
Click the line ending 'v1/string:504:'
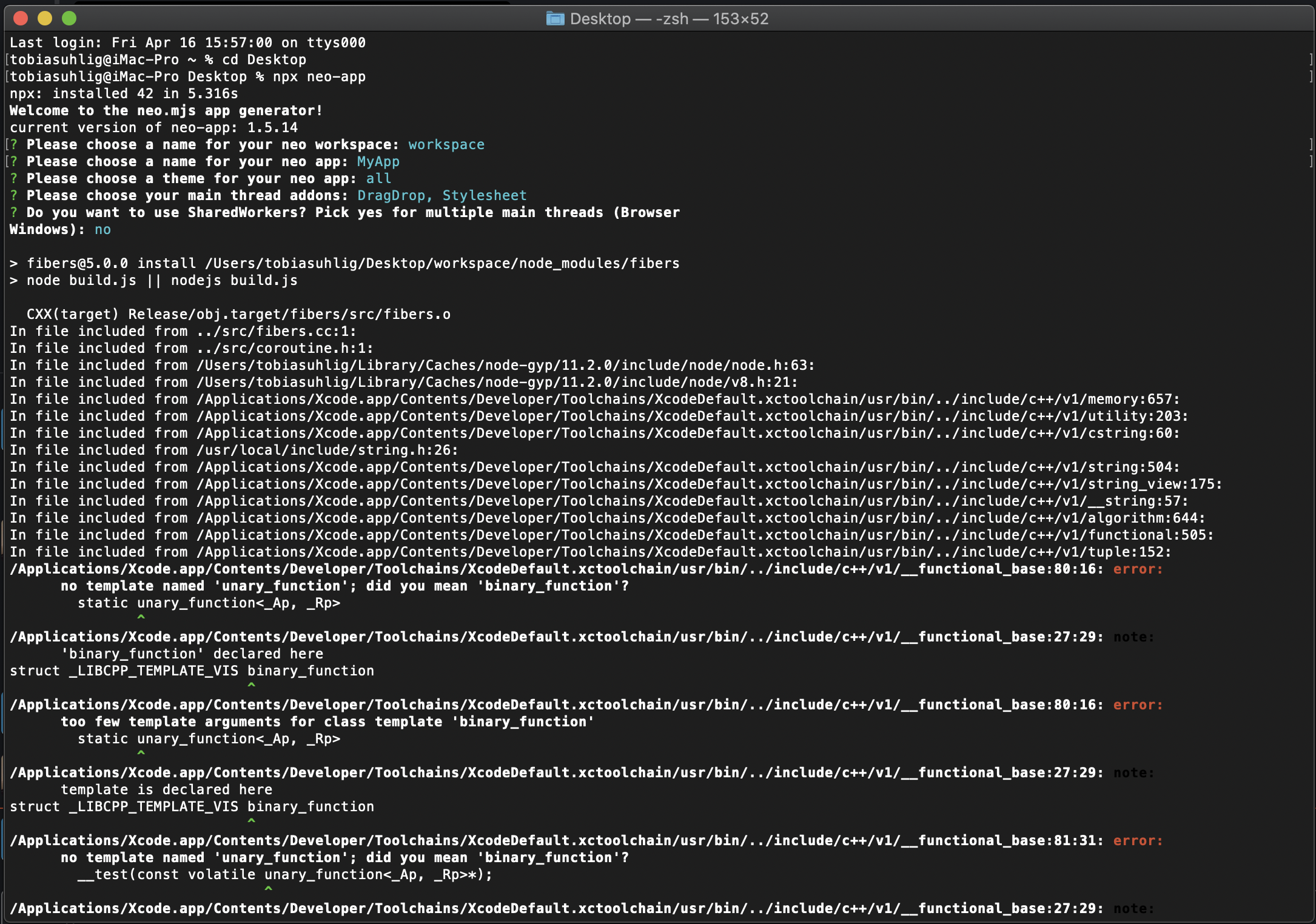point(595,467)
